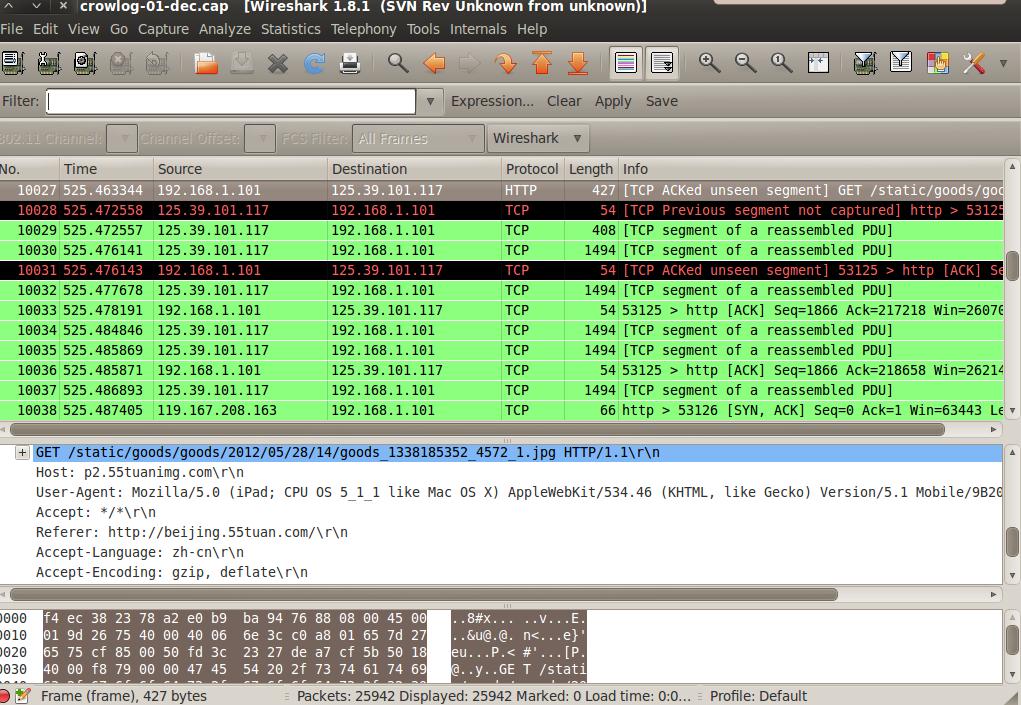
Task: Click the packet list horizontal scrollbar
Action: (x=477, y=430)
